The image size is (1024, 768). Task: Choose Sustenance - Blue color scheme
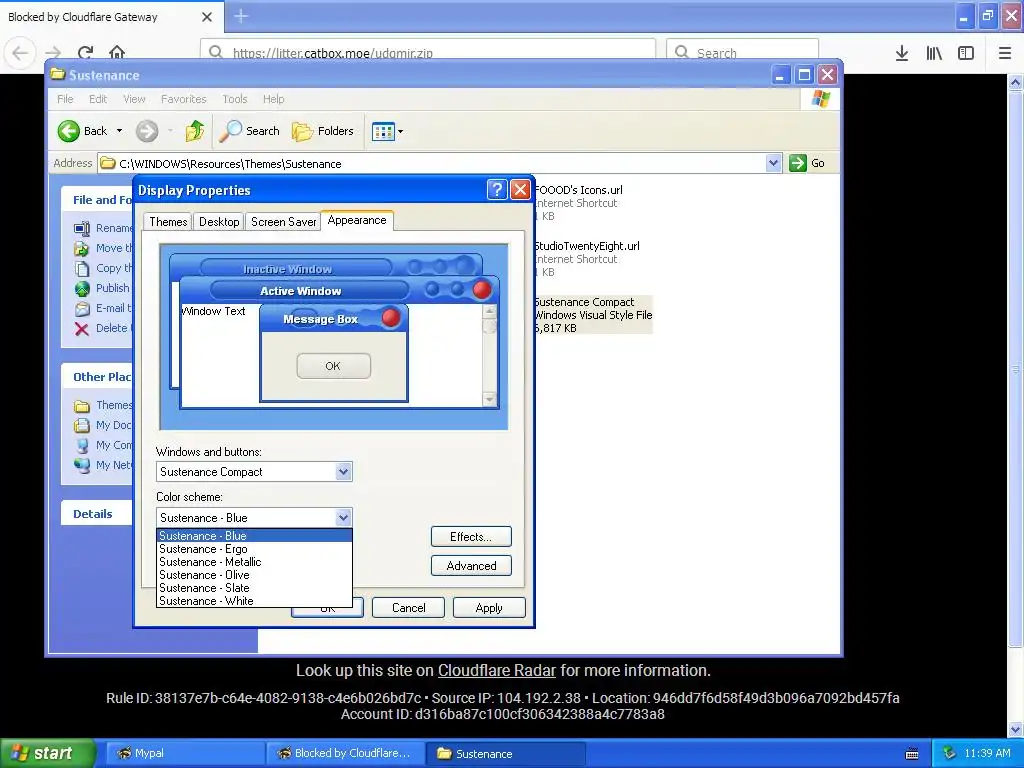coord(255,536)
